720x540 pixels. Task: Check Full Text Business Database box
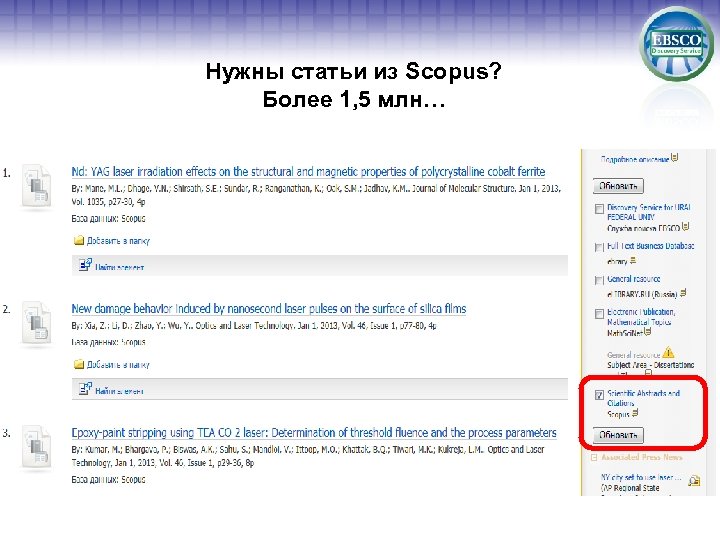pyautogui.click(x=599, y=248)
